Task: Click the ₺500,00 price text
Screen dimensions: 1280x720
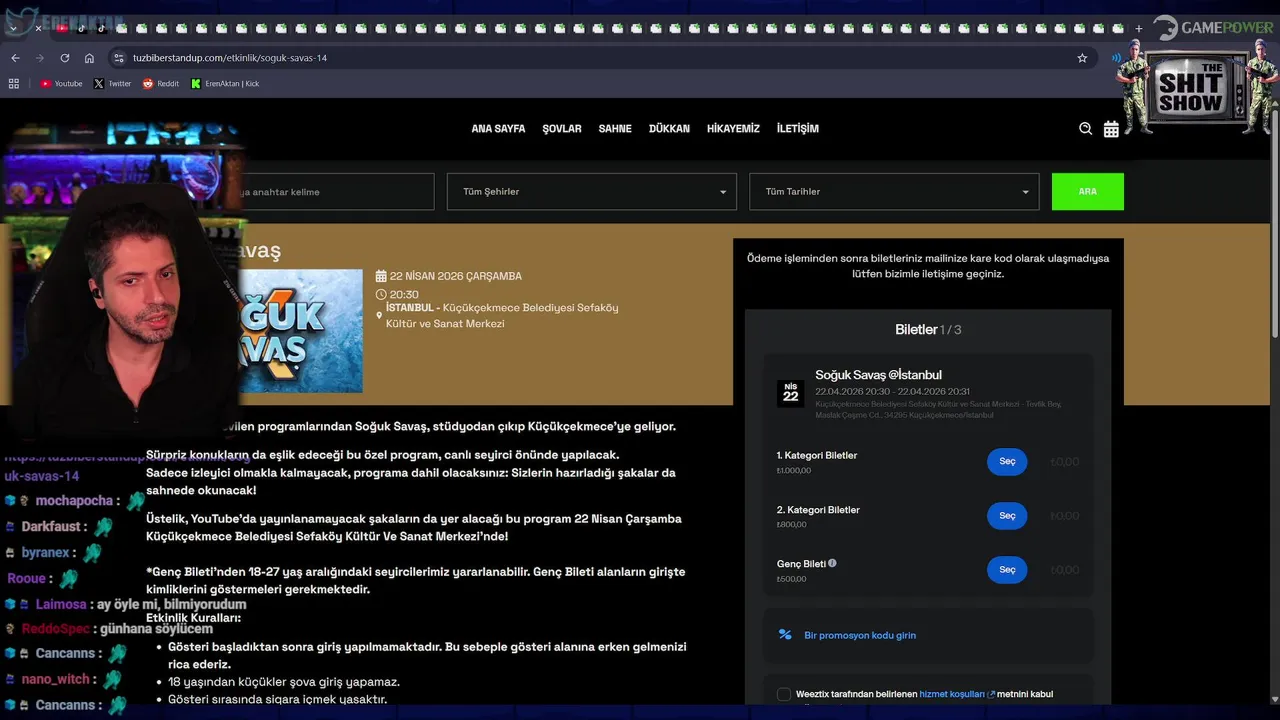Action: click(791, 579)
